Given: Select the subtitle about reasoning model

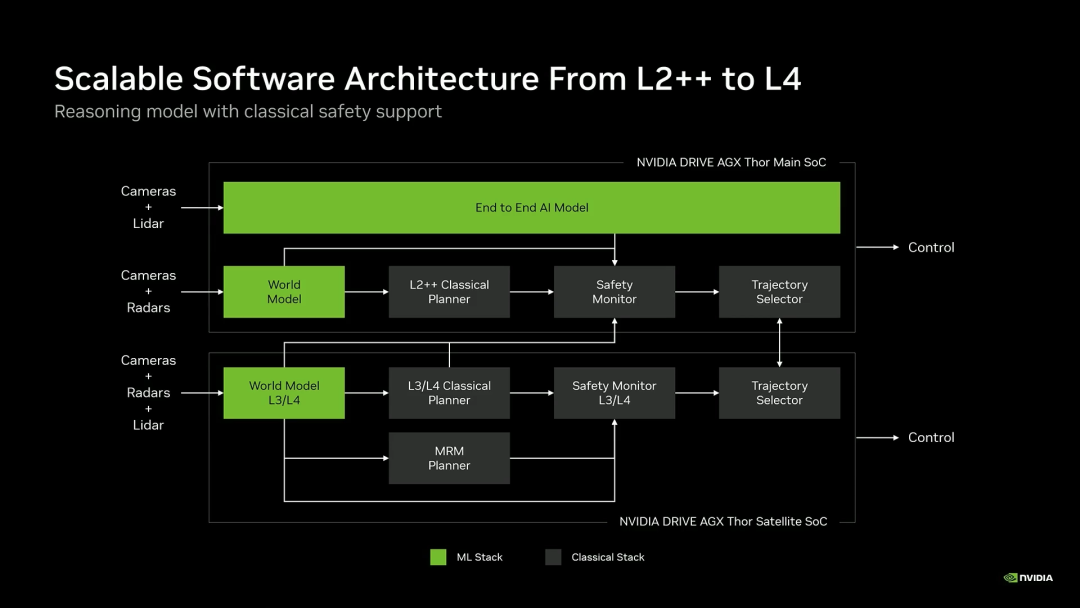Looking at the screenshot, I should coord(247,111).
